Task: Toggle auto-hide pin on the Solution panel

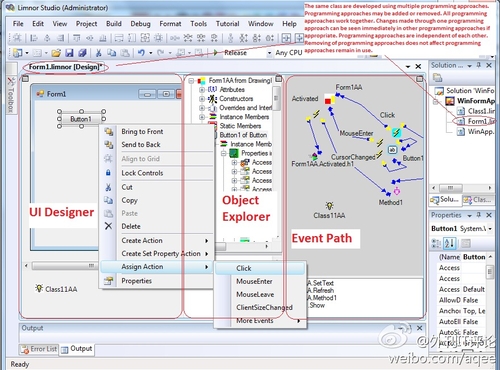Action: [479, 65]
